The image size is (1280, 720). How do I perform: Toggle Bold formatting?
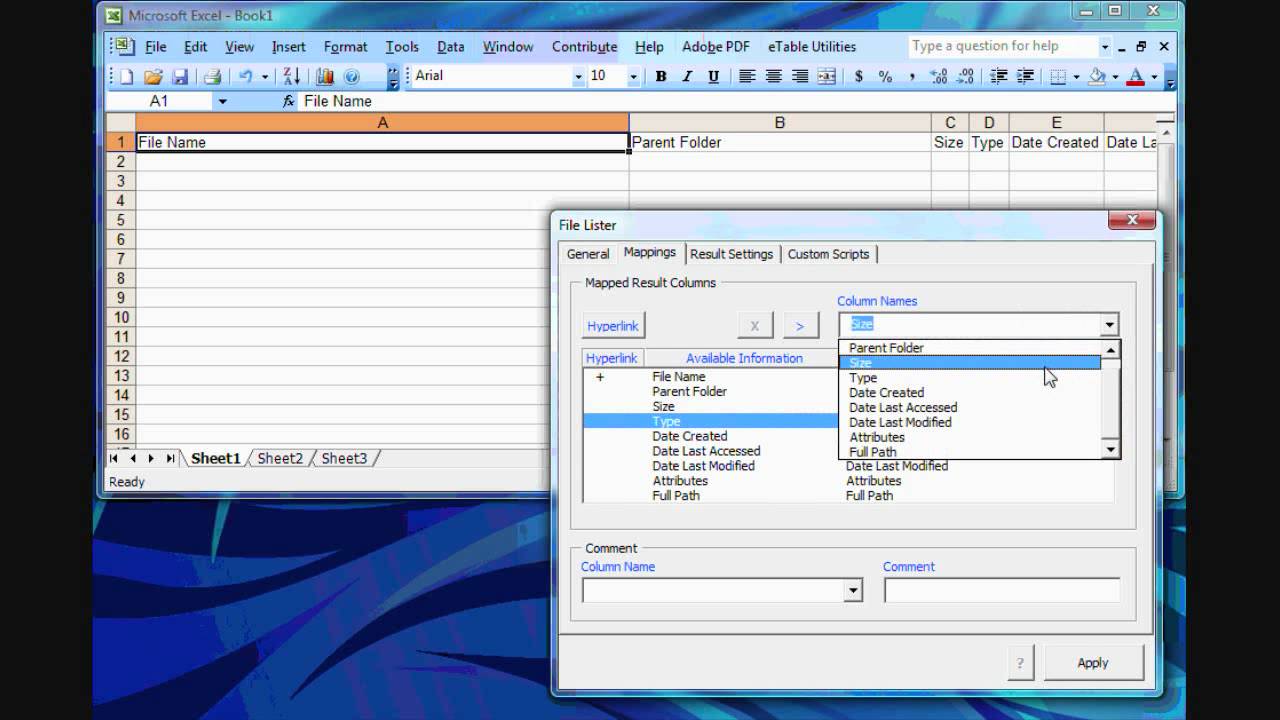(660, 76)
